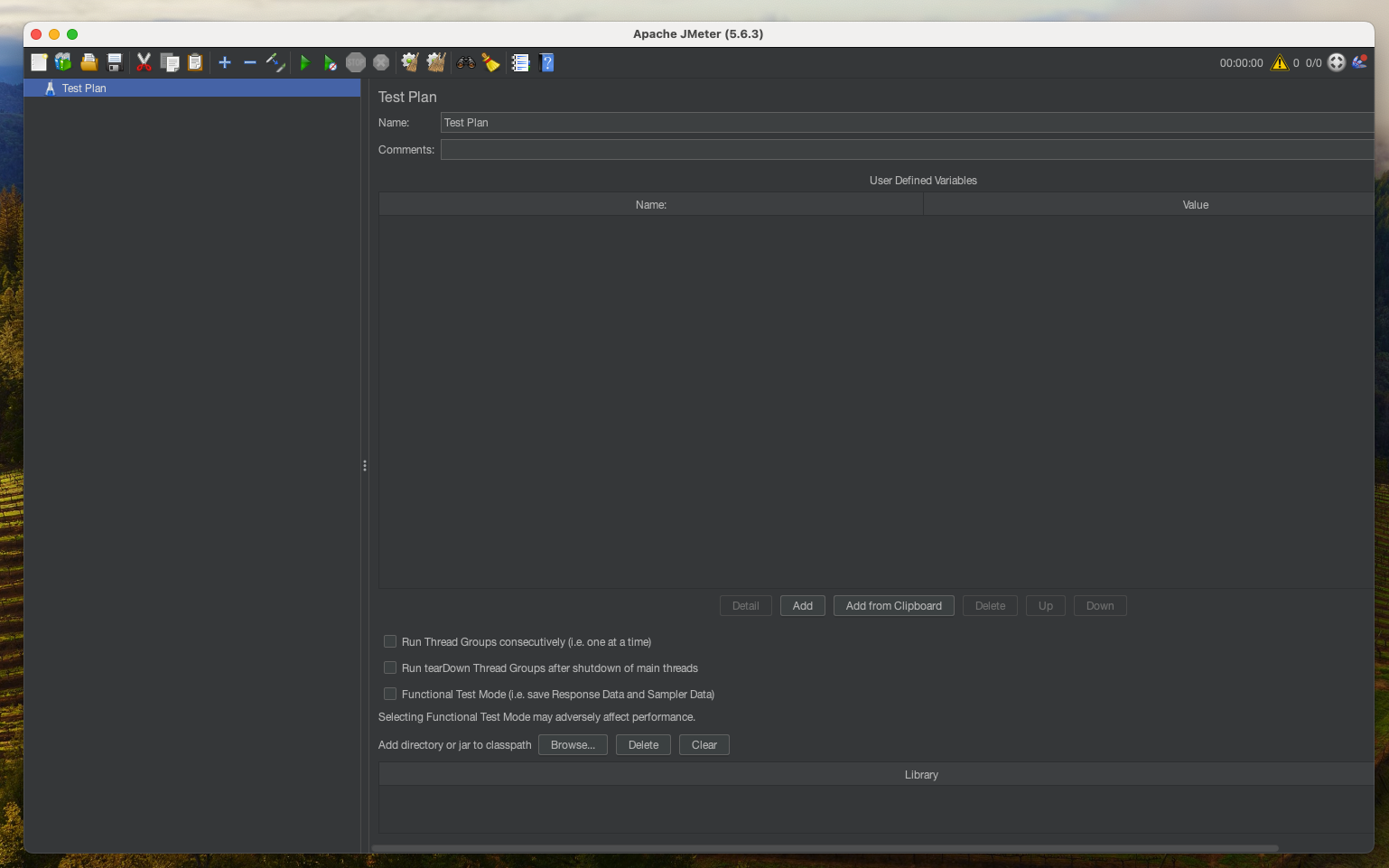Click the Name: column header

651,205
